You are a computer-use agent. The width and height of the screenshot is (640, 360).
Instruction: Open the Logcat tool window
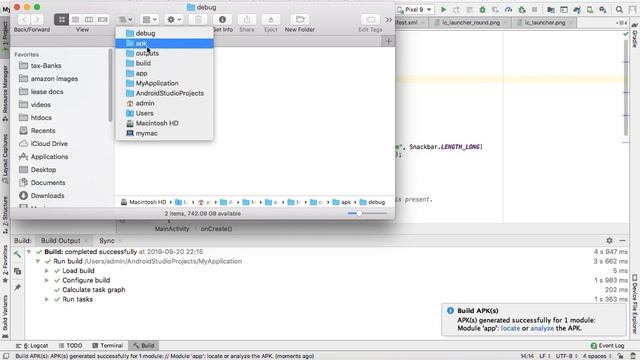(32, 345)
